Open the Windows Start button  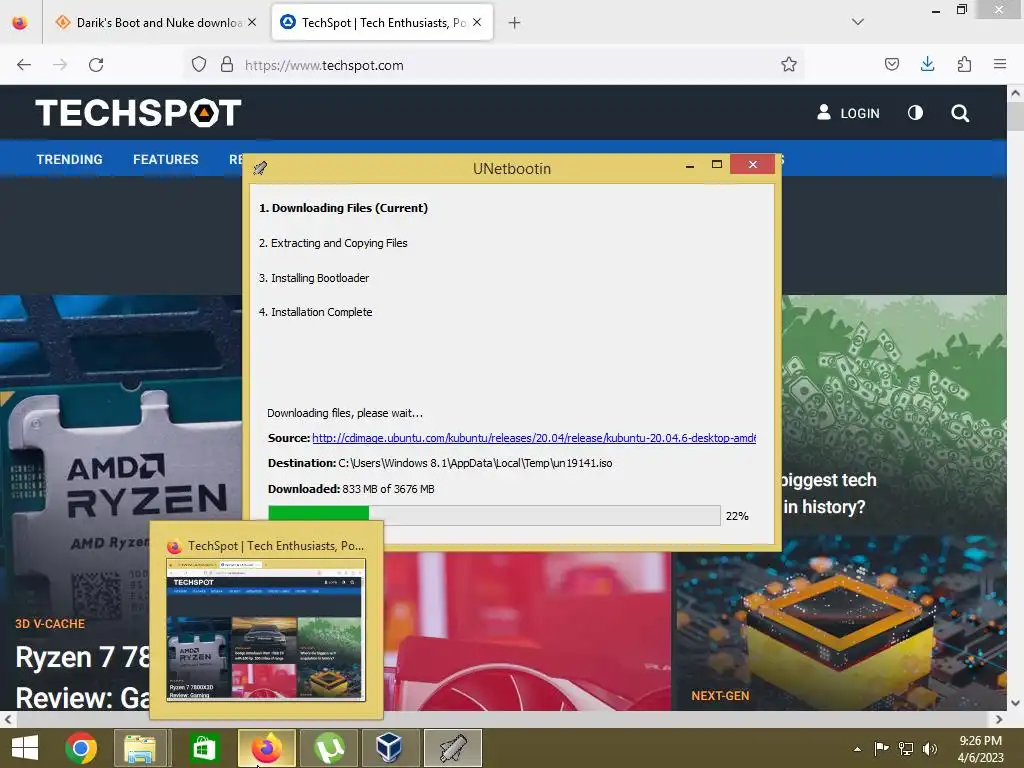coord(25,748)
